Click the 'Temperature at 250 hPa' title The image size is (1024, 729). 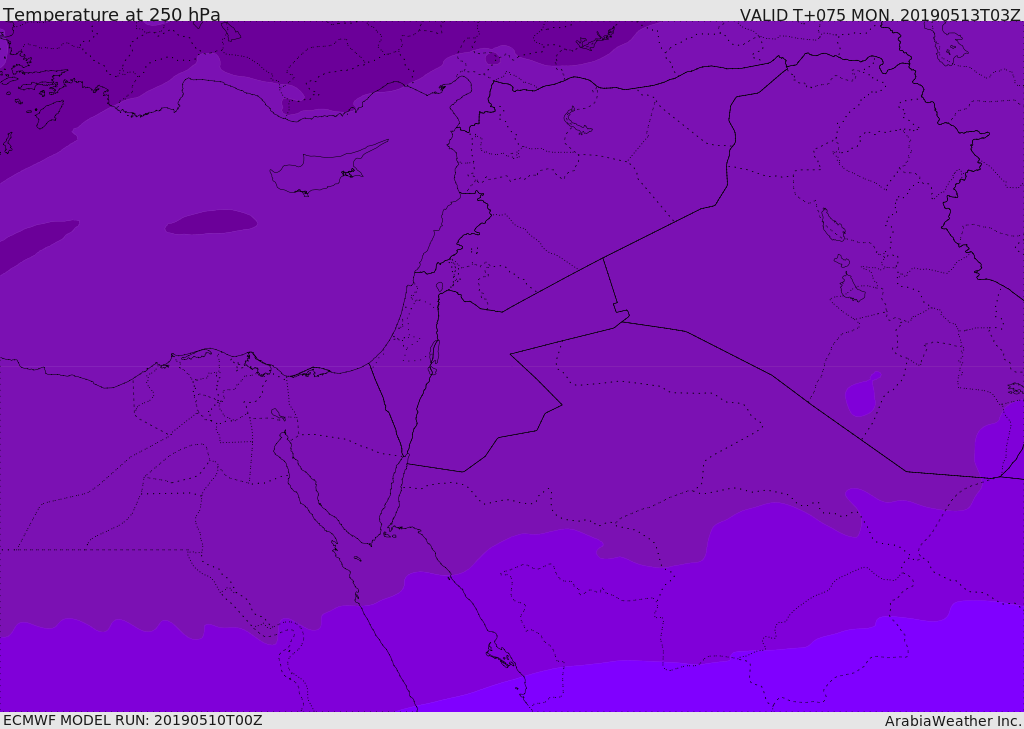tap(112, 14)
